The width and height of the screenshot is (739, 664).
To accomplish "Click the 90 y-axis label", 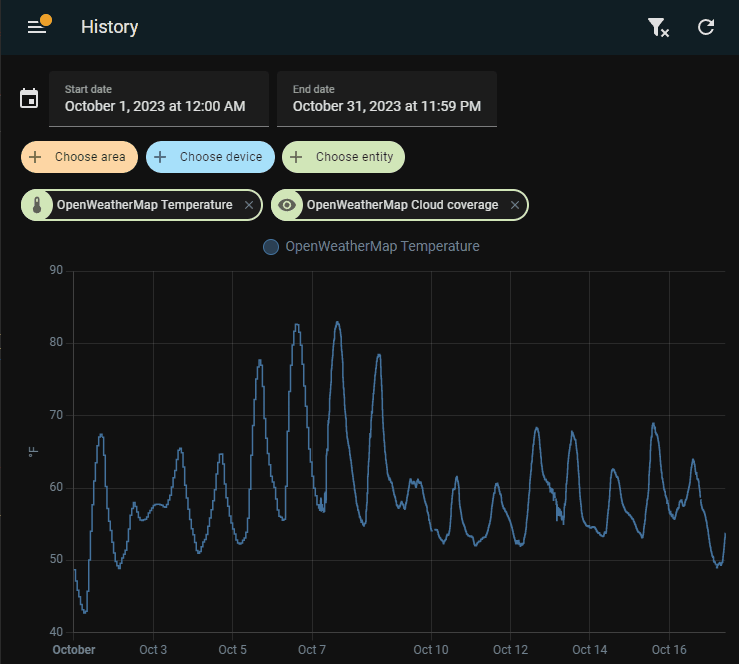I will point(56,270).
